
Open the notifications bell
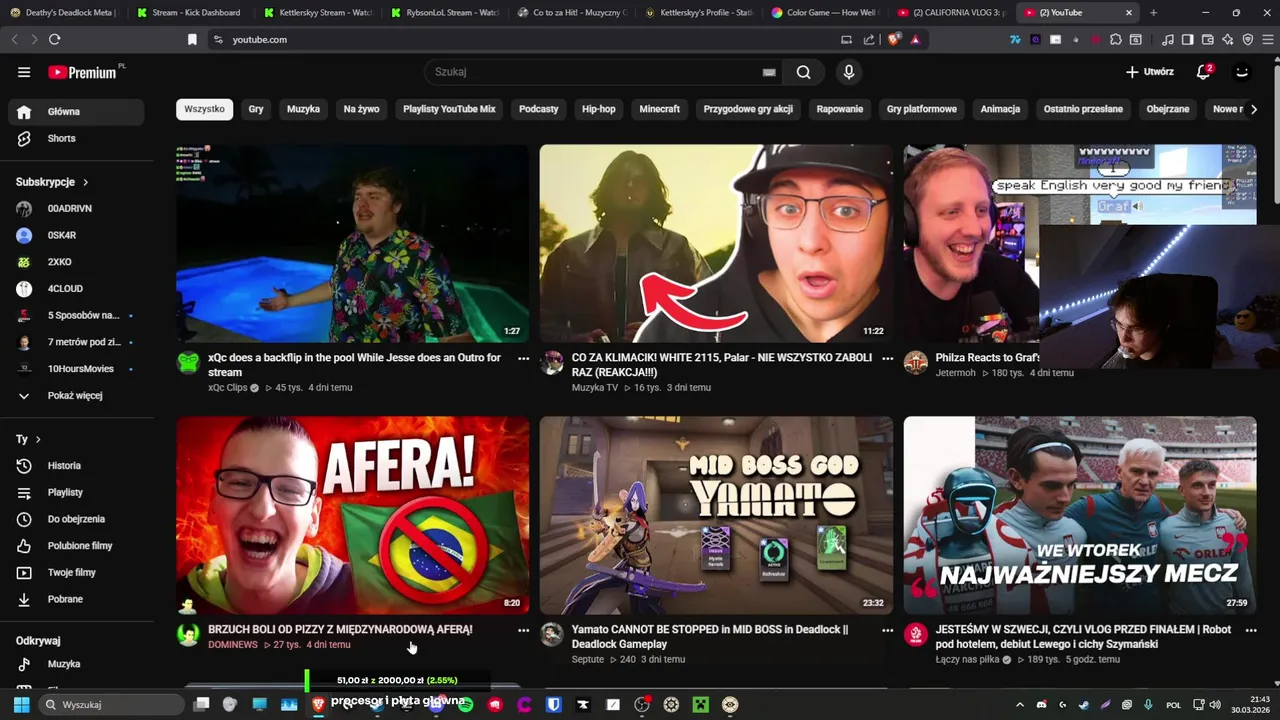point(1204,72)
